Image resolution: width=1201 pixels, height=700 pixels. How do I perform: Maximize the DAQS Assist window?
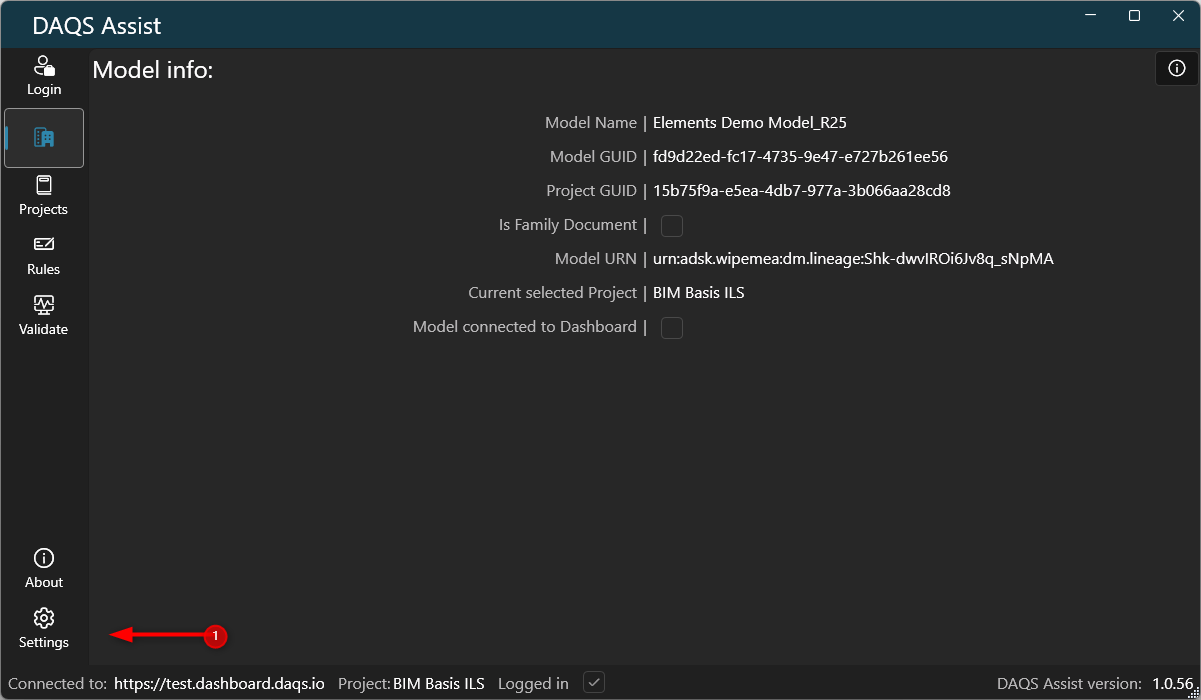click(x=1134, y=16)
